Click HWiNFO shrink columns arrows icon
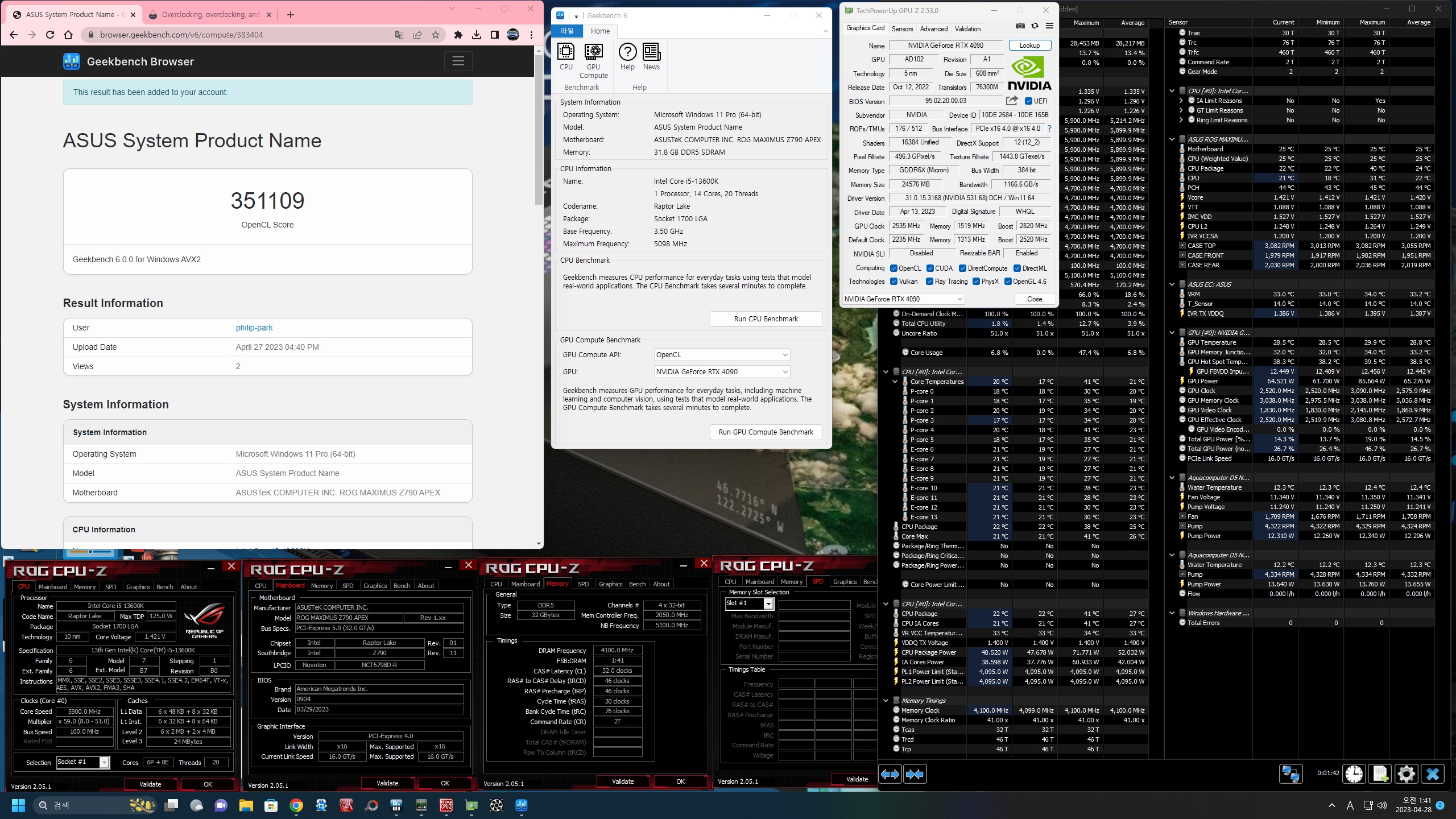The width and height of the screenshot is (1456, 819). click(x=915, y=774)
